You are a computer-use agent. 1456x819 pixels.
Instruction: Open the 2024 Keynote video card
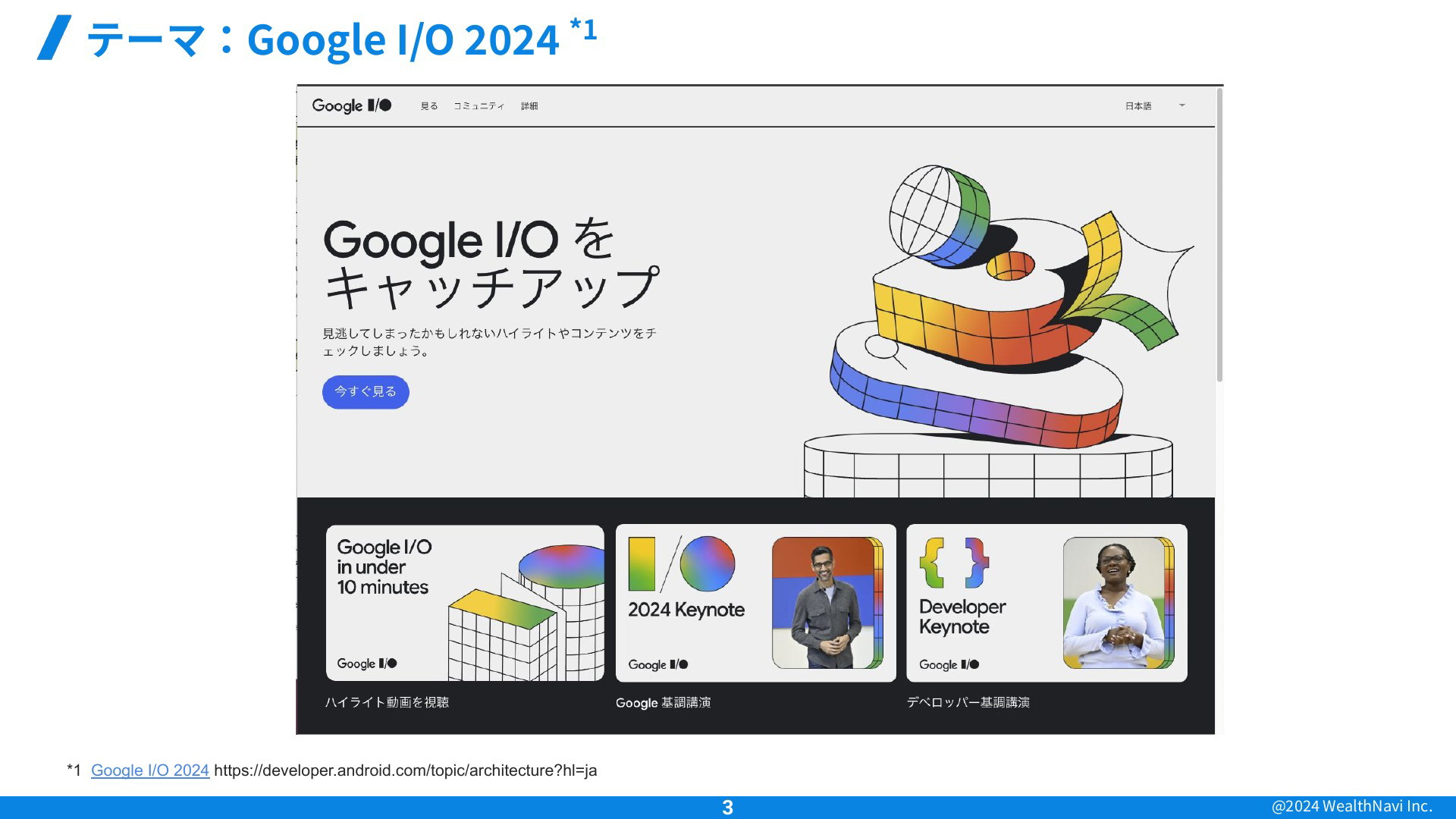[756, 603]
